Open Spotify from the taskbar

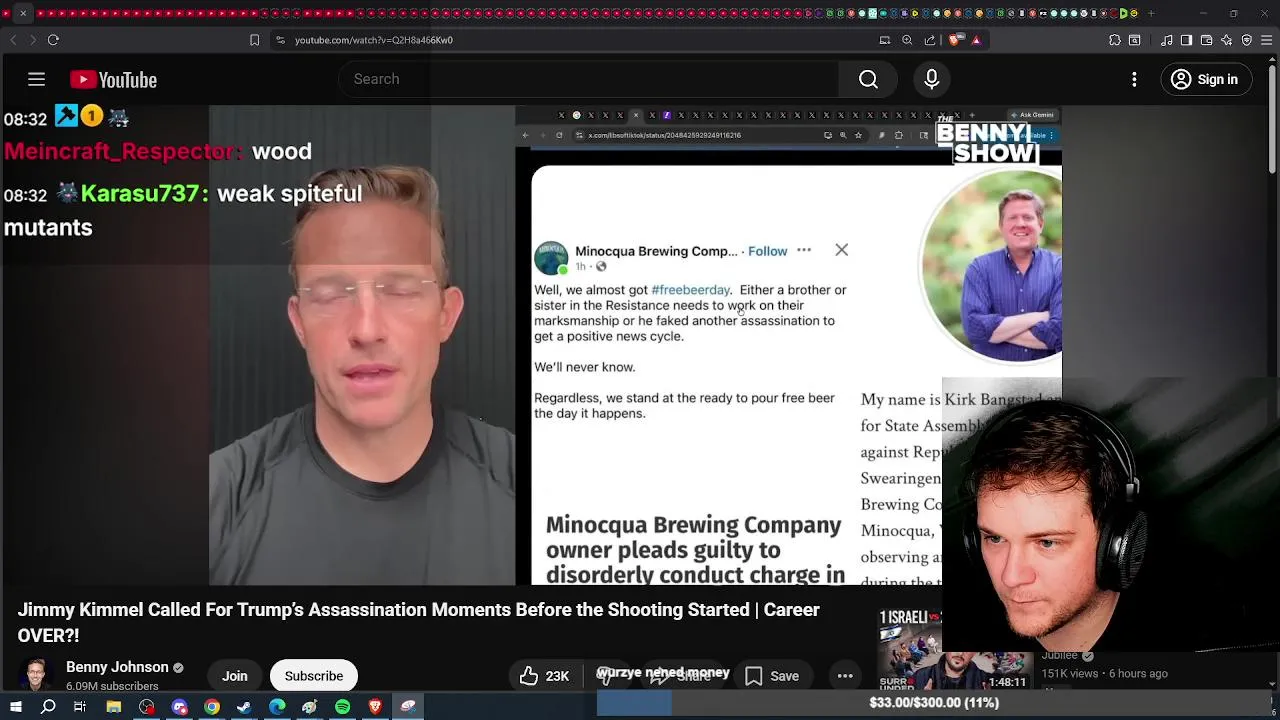click(x=343, y=707)
